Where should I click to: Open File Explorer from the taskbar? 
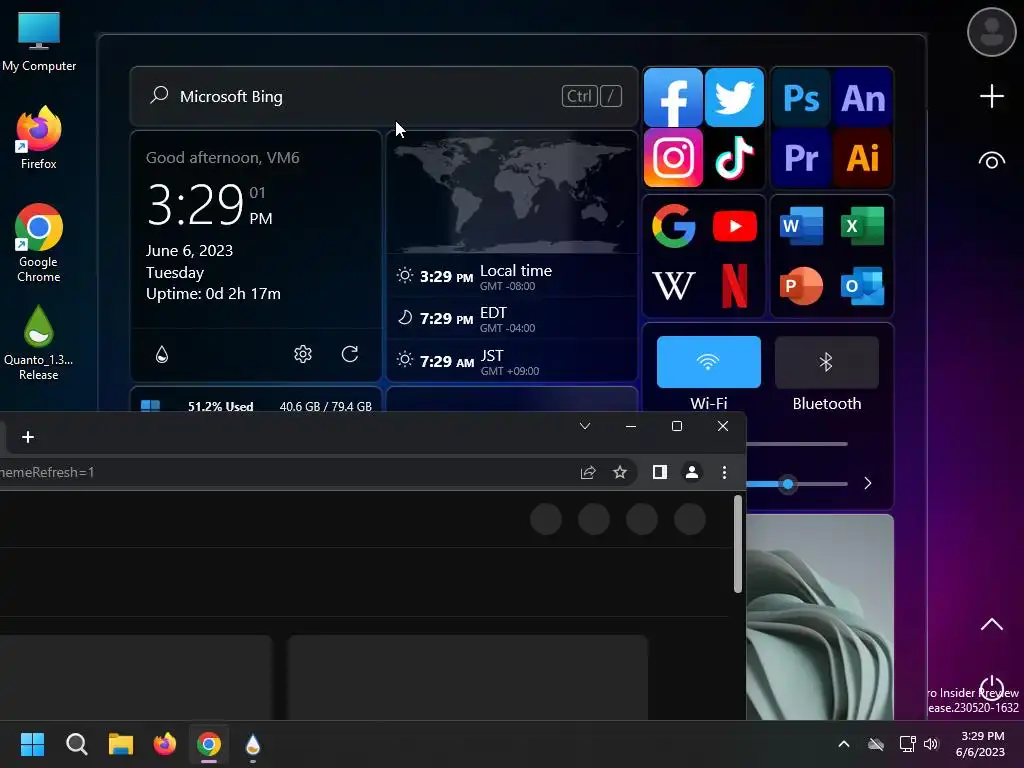[x=121, y=744]
